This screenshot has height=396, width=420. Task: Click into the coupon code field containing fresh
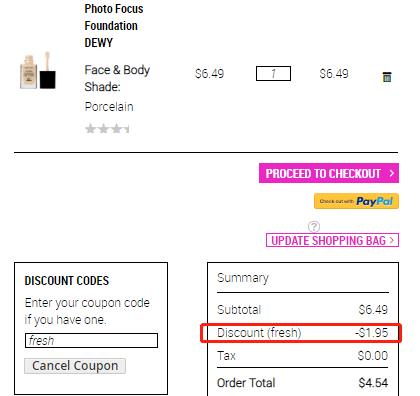91,340
